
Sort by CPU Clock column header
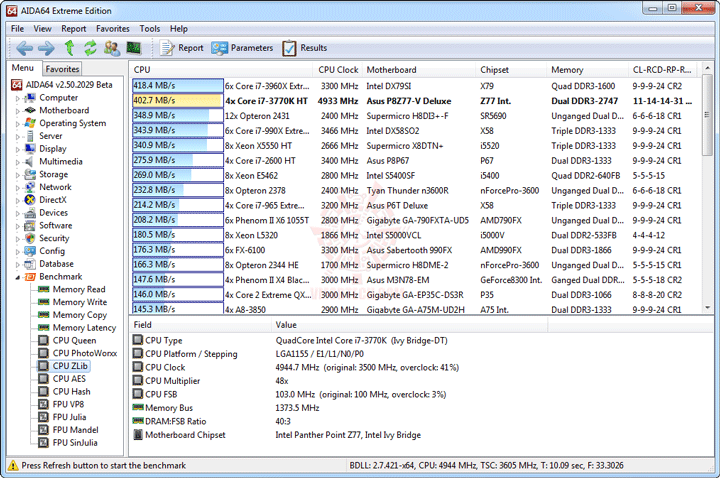tap(338, 70)
